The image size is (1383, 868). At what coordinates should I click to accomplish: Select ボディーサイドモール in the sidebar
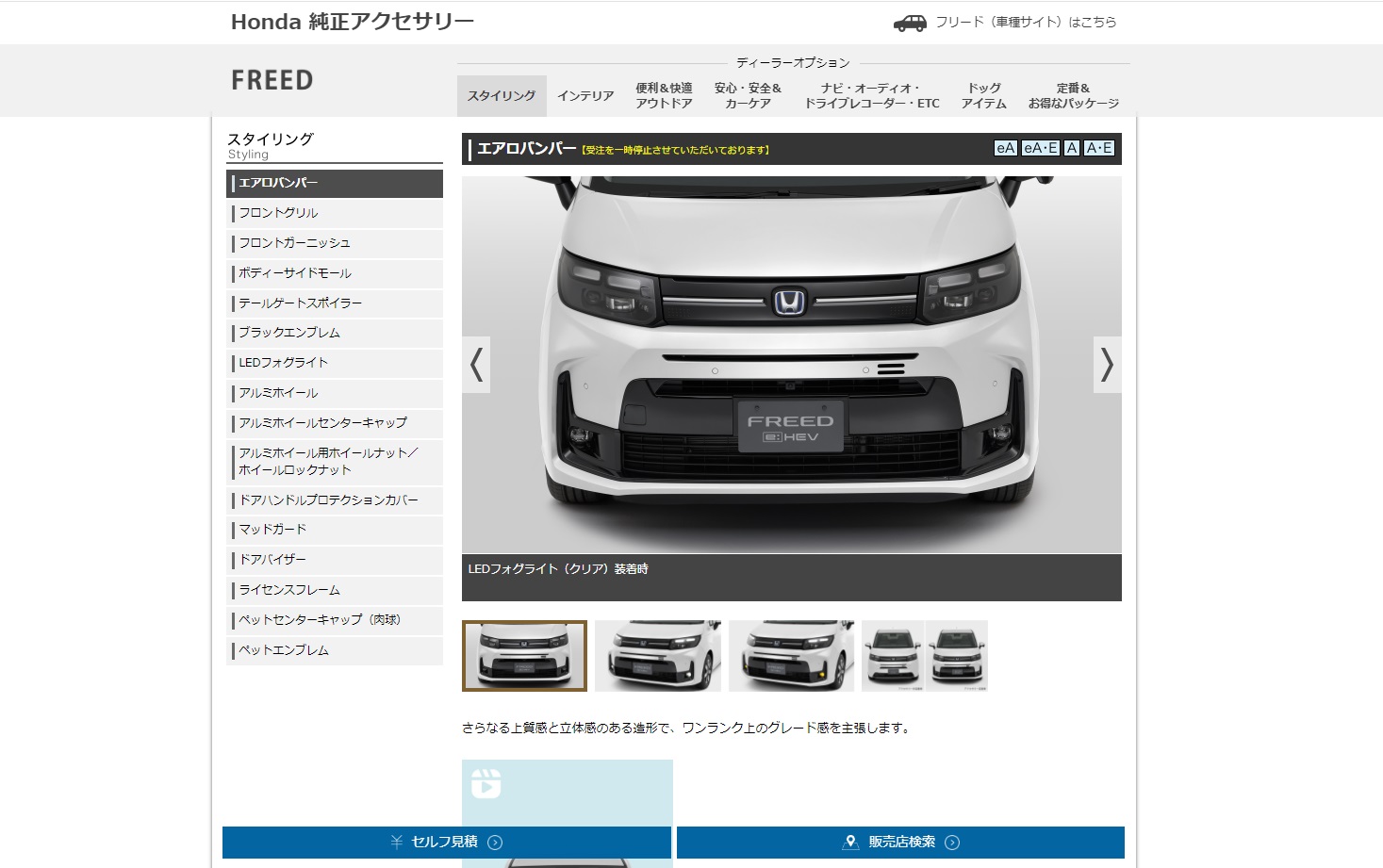tap(335, 273)
